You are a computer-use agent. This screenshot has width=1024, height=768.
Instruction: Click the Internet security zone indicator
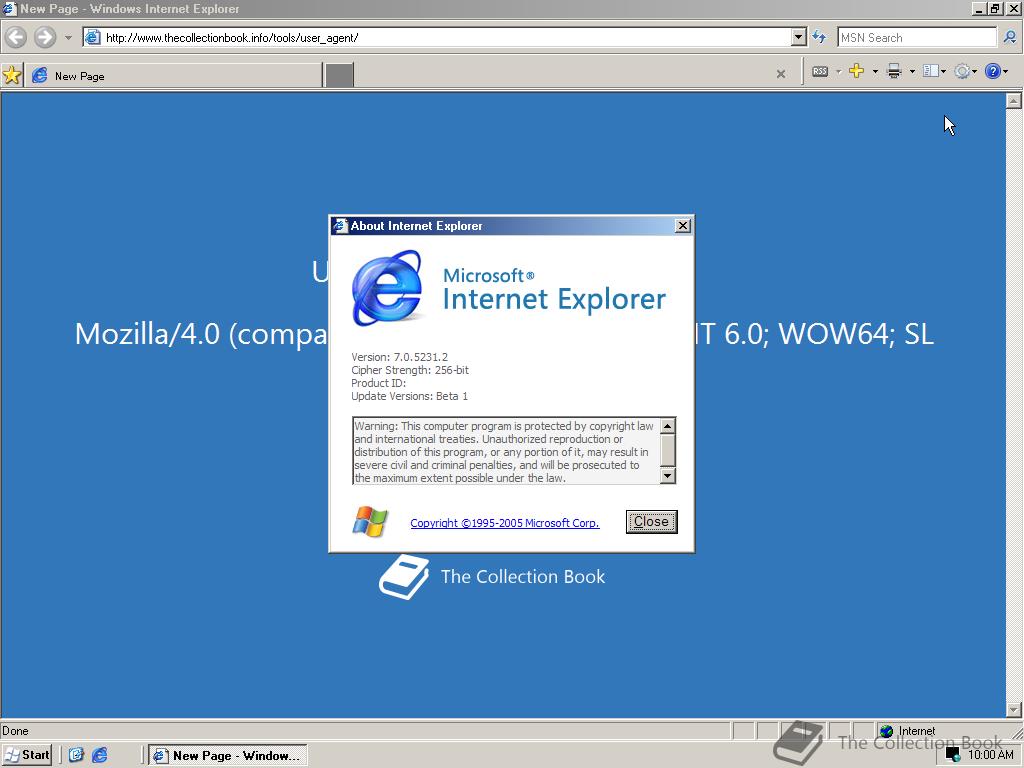[x=908, y=731]
